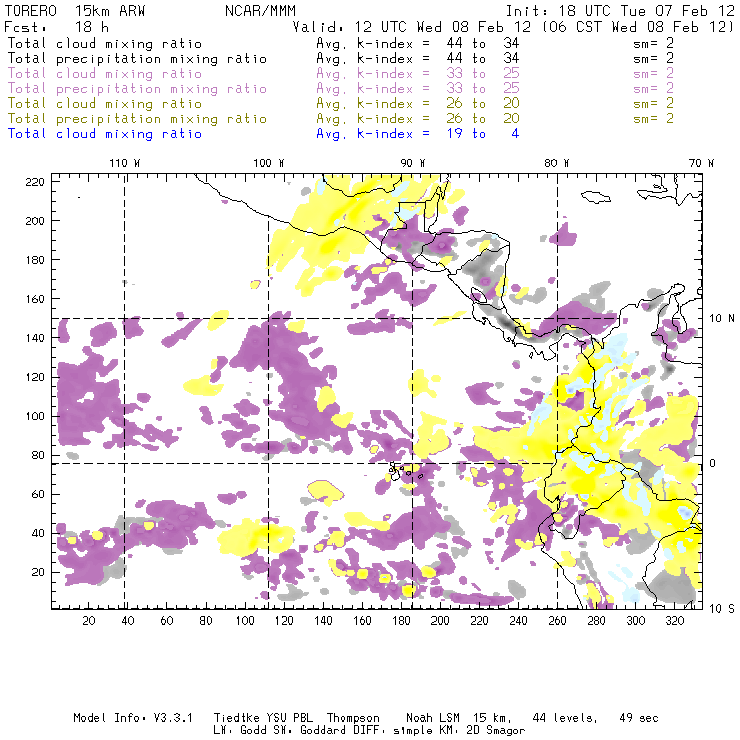740x740 pixels.
Task: Click 'sm= 2' on the blackest cloud row
Action: (x=653, y=43)
